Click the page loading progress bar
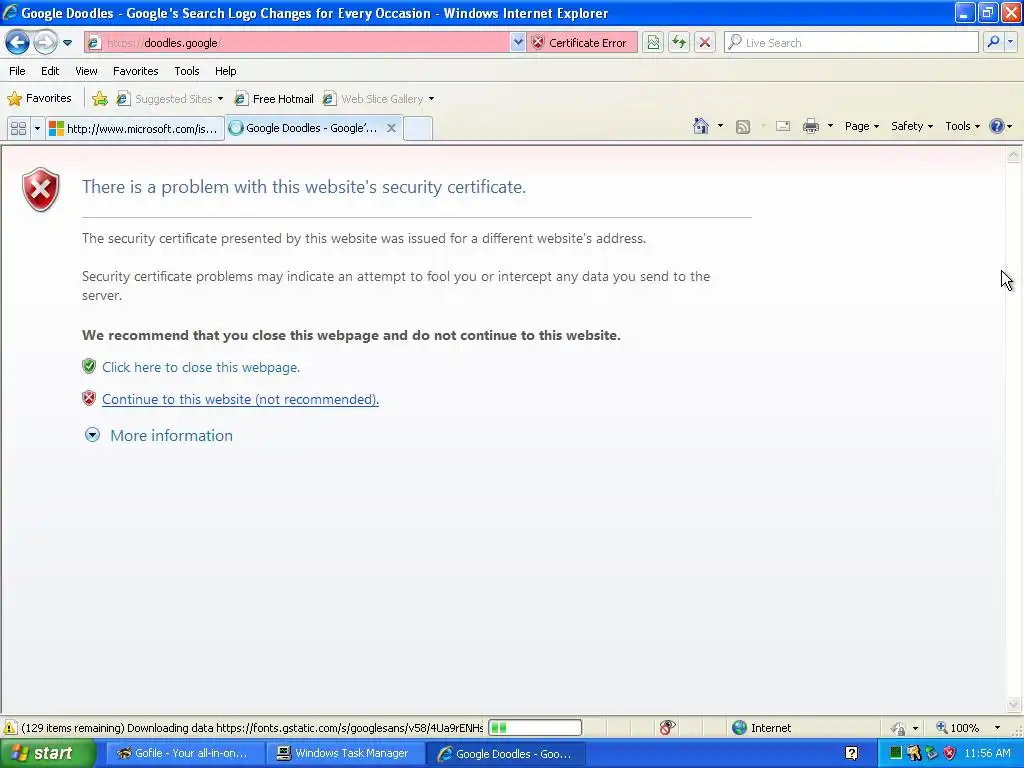 [535, 728]
